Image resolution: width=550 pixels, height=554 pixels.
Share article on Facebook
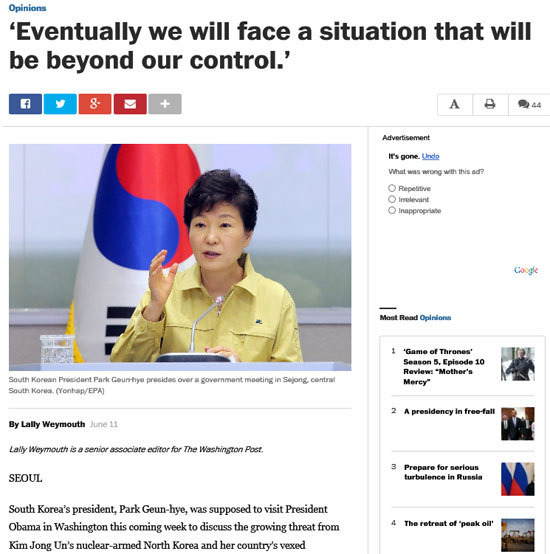point(25,104)
